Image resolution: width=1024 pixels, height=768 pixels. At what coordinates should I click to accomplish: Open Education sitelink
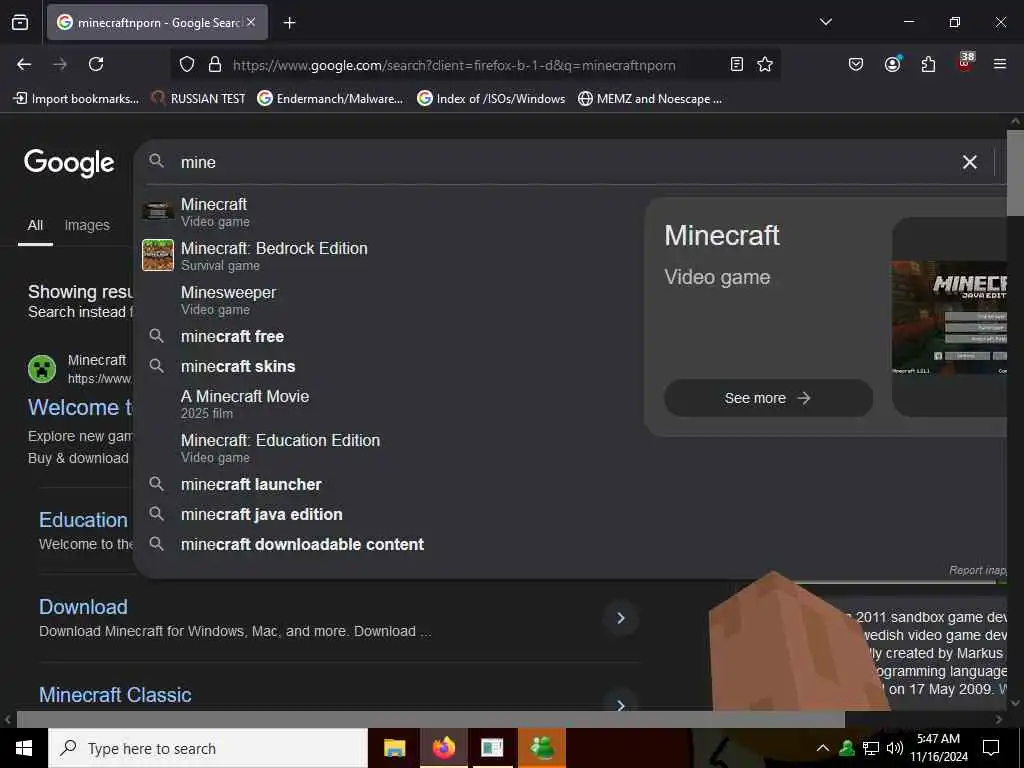[83, 520]
